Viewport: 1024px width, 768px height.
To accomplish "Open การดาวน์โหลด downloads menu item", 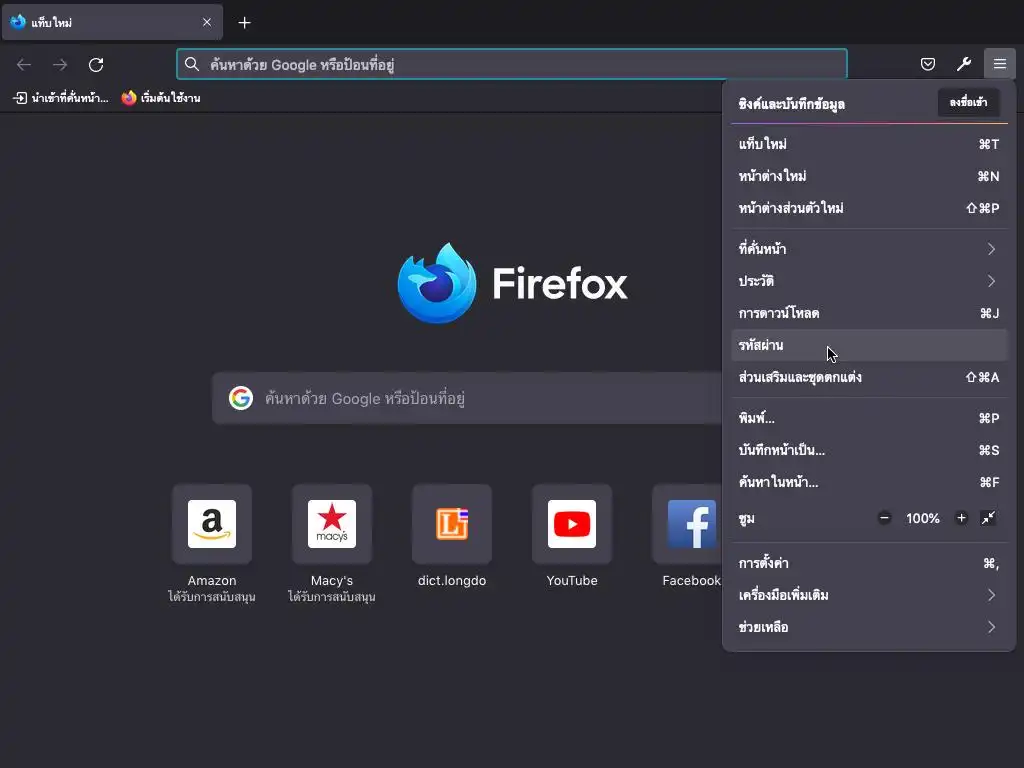I will coord(869,313).
